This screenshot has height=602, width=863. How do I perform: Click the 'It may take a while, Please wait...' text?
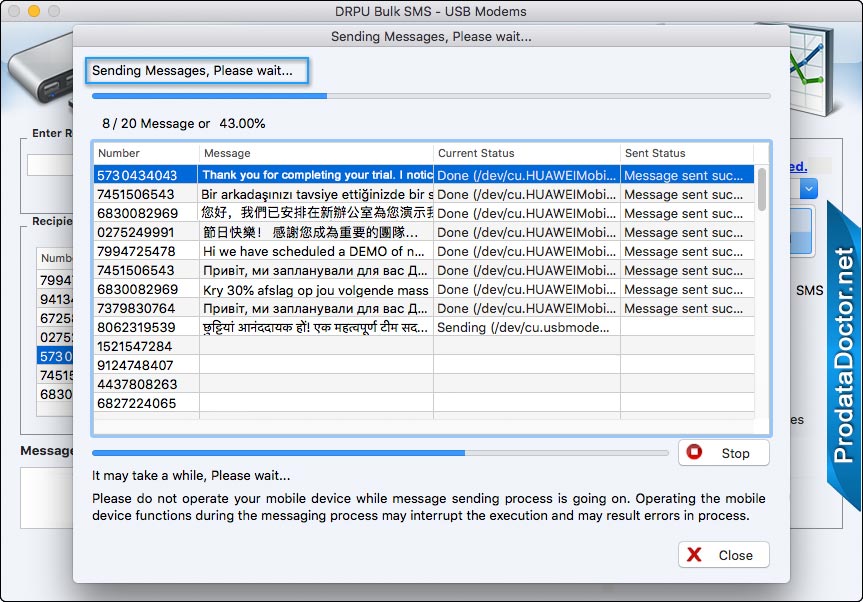click(x=191, y=475)
